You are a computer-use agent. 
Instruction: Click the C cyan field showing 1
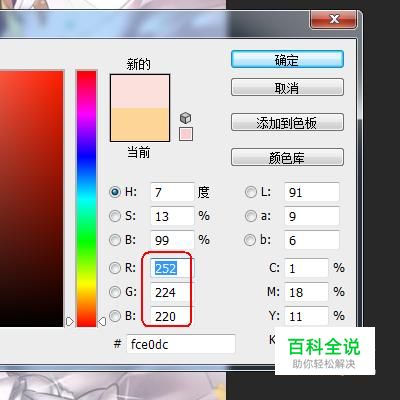coord(306,268)
